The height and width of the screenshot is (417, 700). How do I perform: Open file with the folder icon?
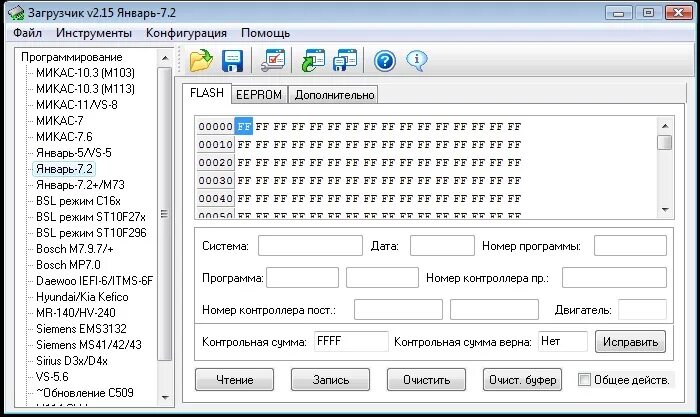click(x=201, y=60)
